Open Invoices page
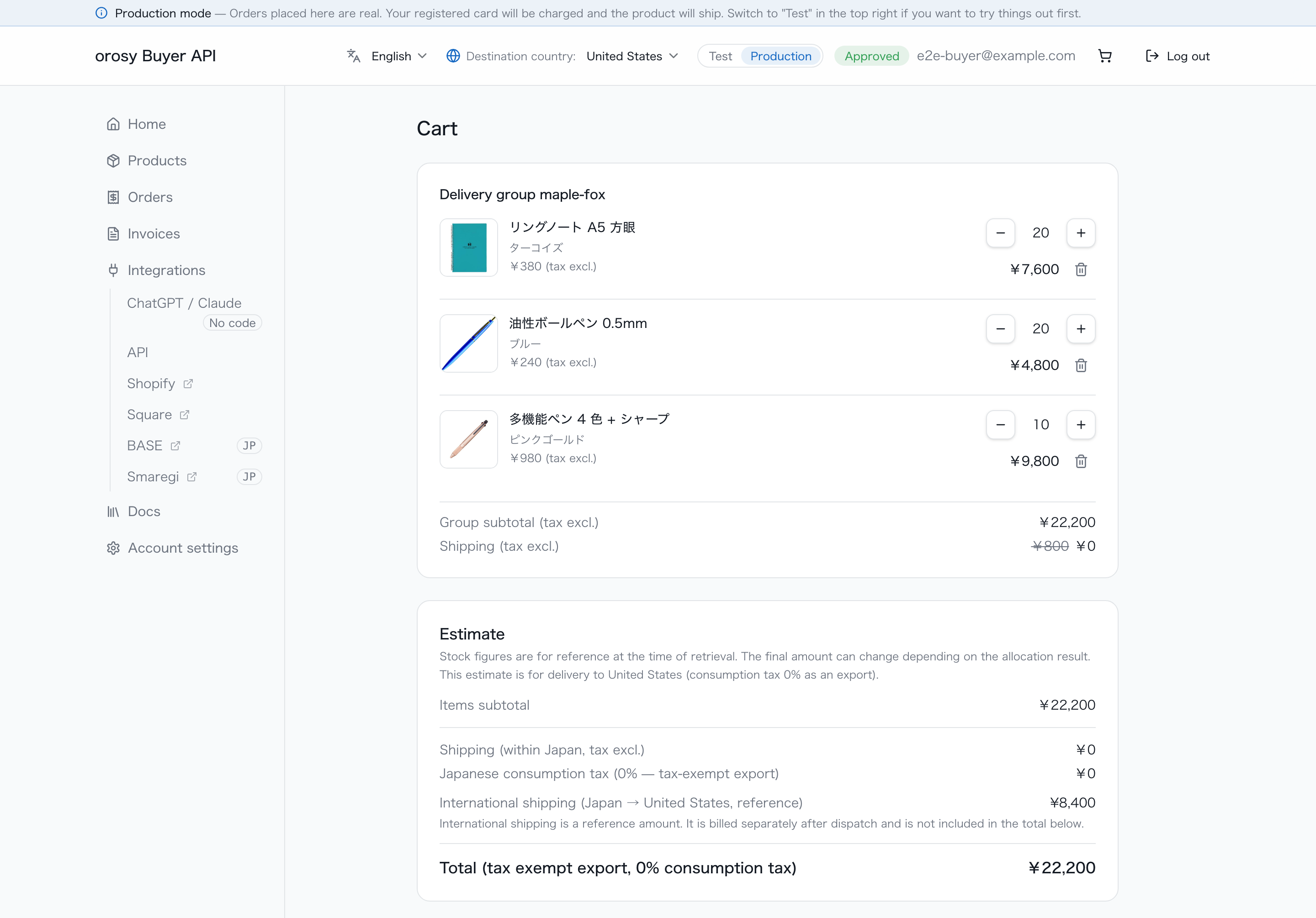 [143, 234]
